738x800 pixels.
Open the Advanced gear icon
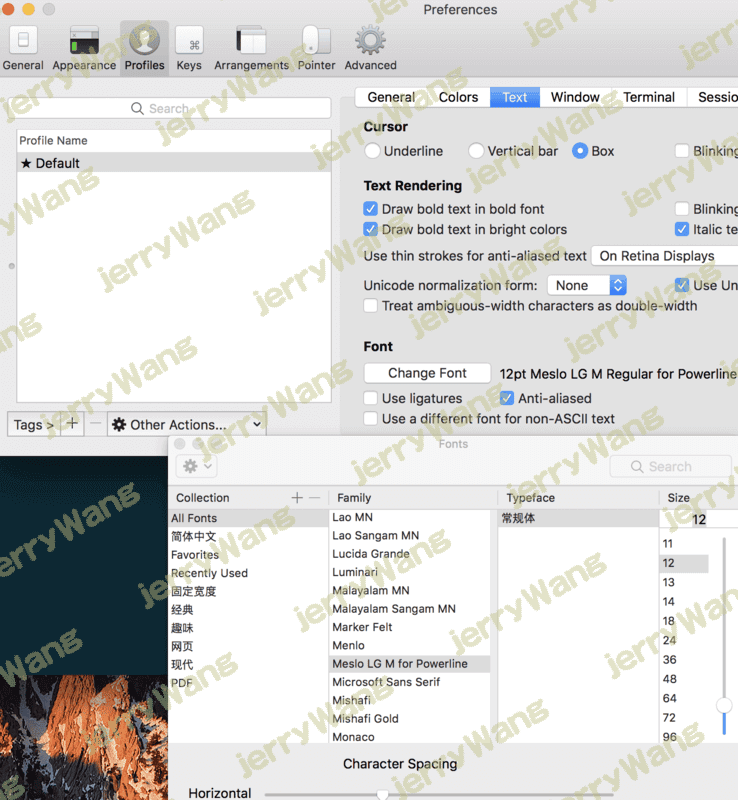(370, 41)
